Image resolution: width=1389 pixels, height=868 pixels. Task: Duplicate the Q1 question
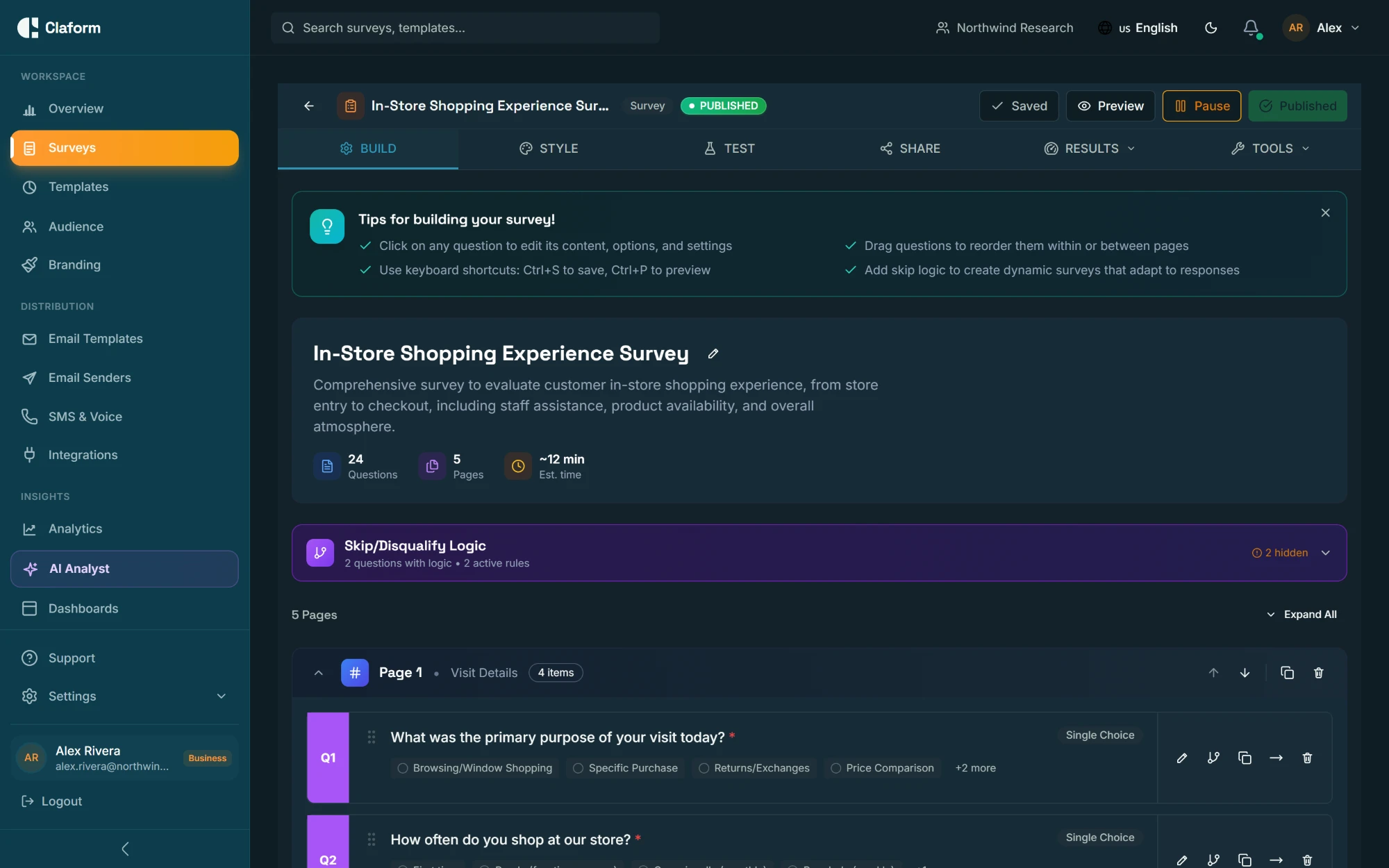pos(1245,758)
